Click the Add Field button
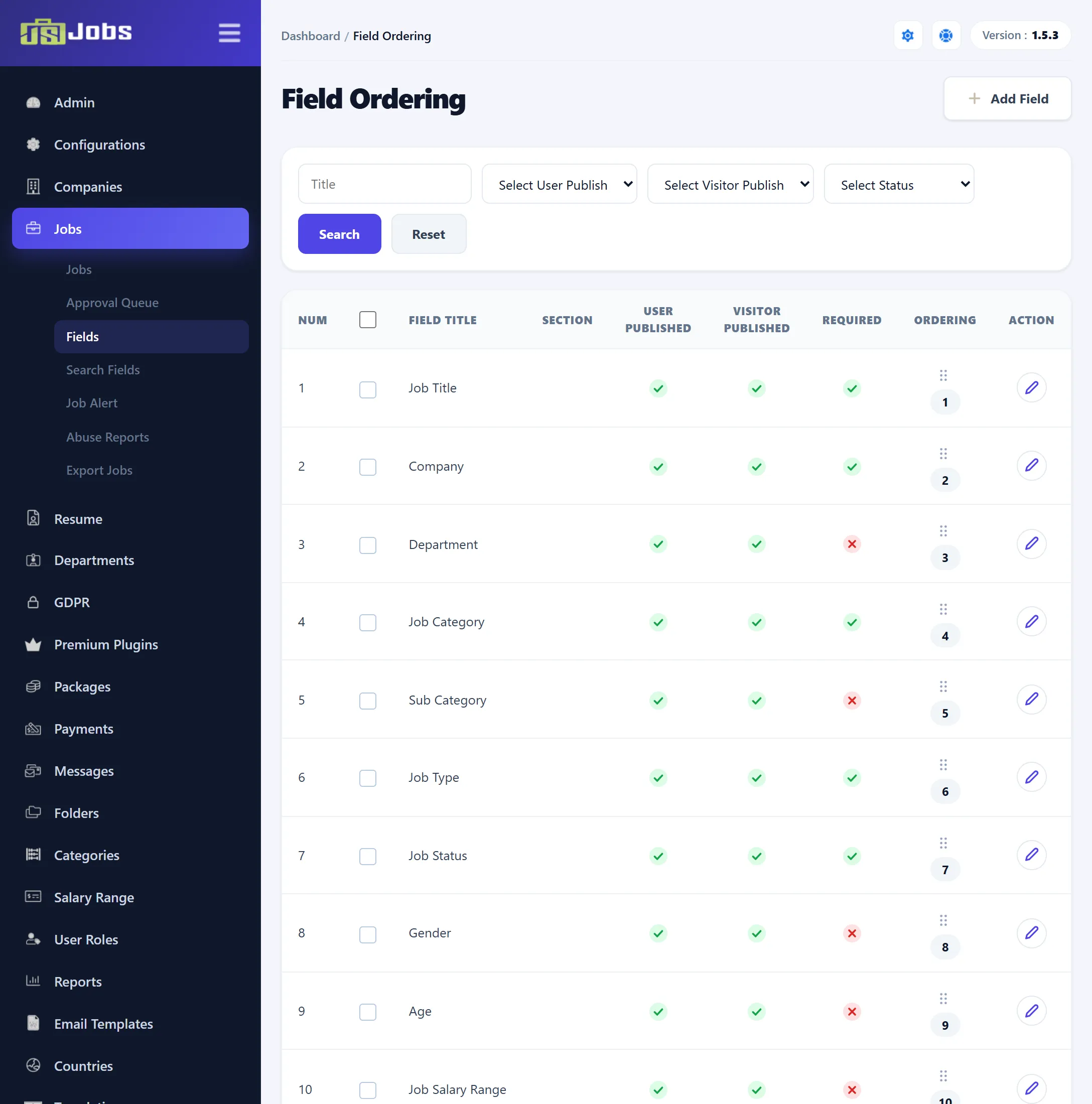 pyautogui.click(x=1007, y=98)
